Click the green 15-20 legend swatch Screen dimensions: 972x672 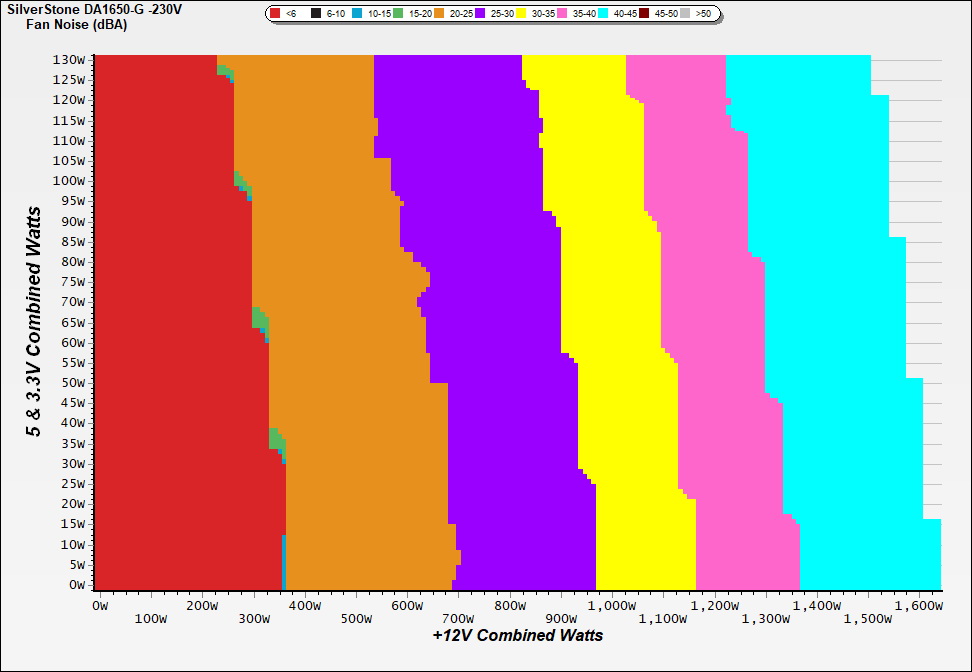click(x=398, y=14)
